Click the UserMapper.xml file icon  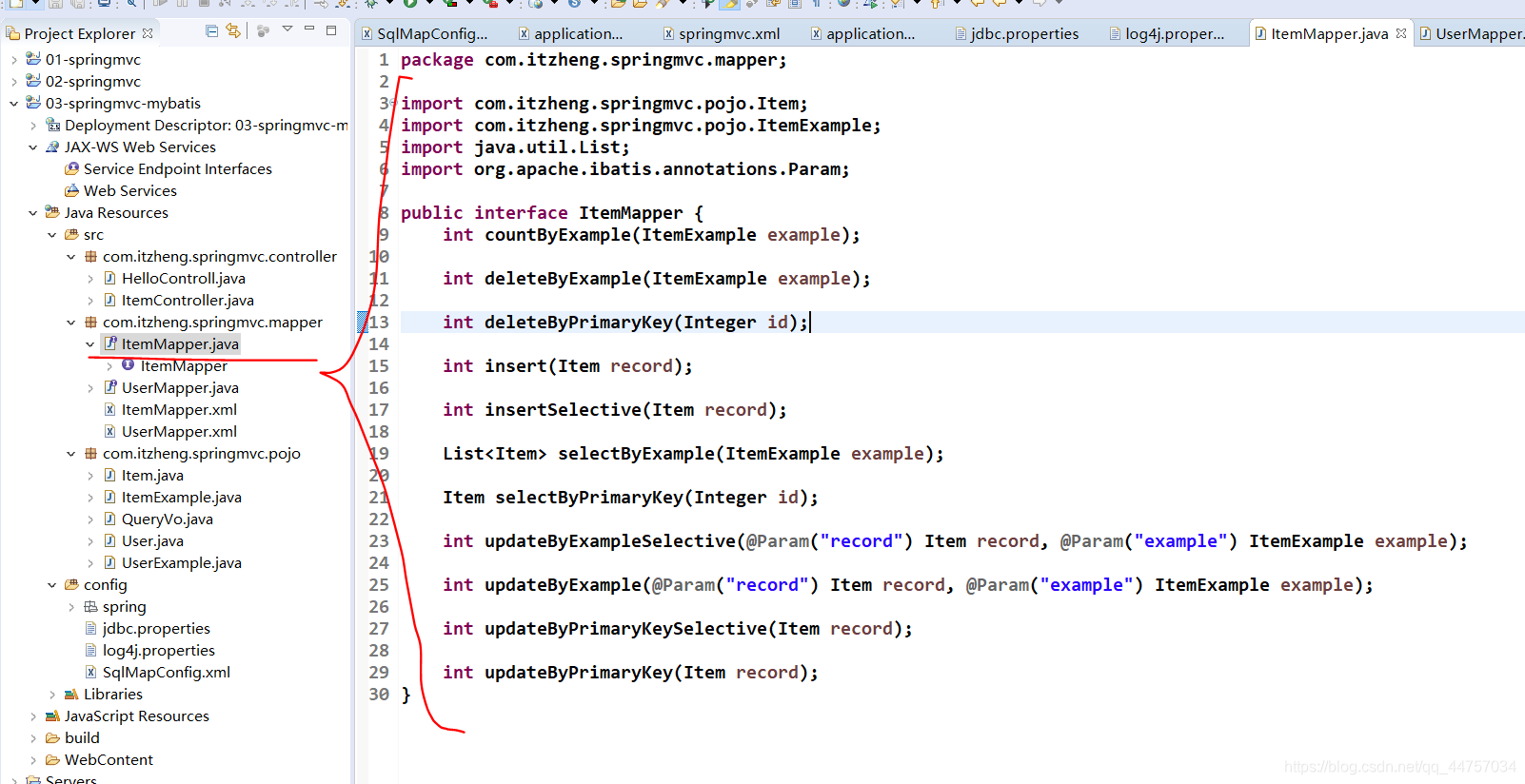tap(109, 431)
